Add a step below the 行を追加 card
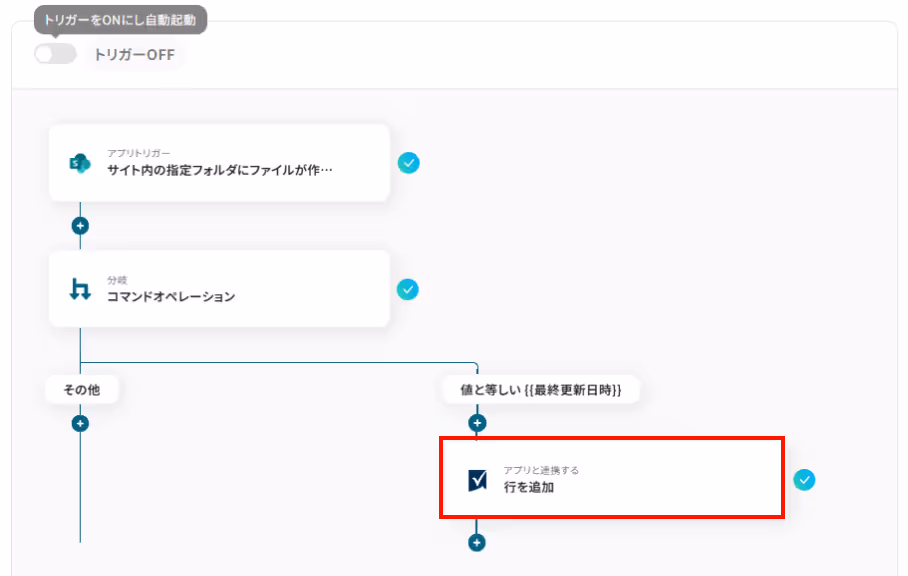The width and height of the screenshot is (908, 576). (x=477, y=542)
